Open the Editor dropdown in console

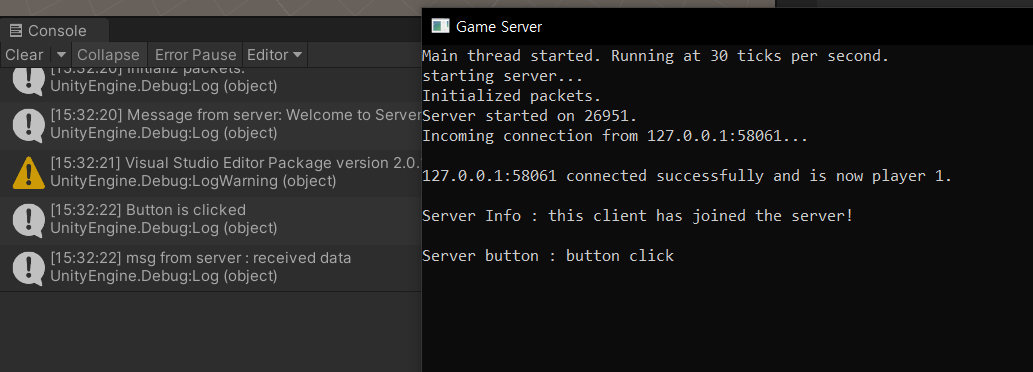tap(275, 55)
